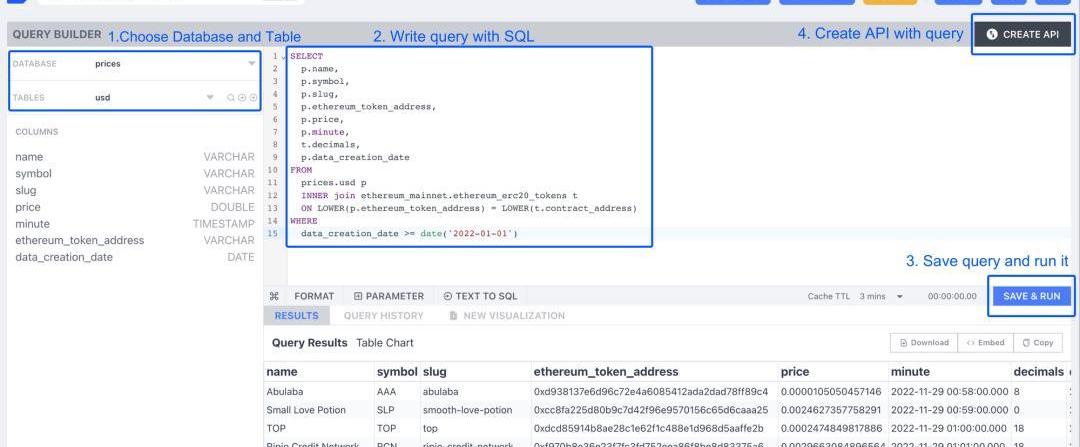Click the last circular icon beside the usd table
1080x447 pixels.
253,98
